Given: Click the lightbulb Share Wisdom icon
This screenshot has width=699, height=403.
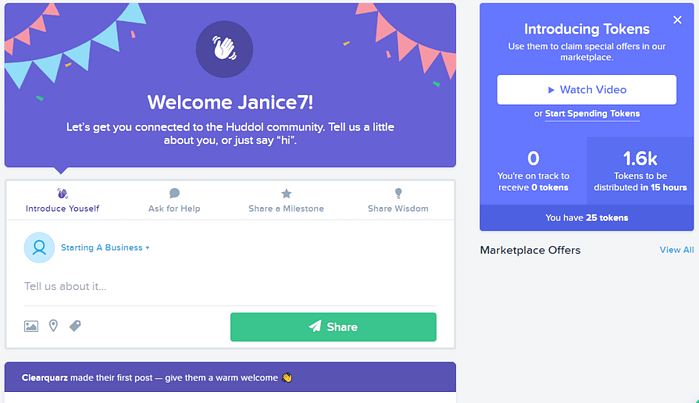Looking at the screenshot, I should (x=398, y=193).
